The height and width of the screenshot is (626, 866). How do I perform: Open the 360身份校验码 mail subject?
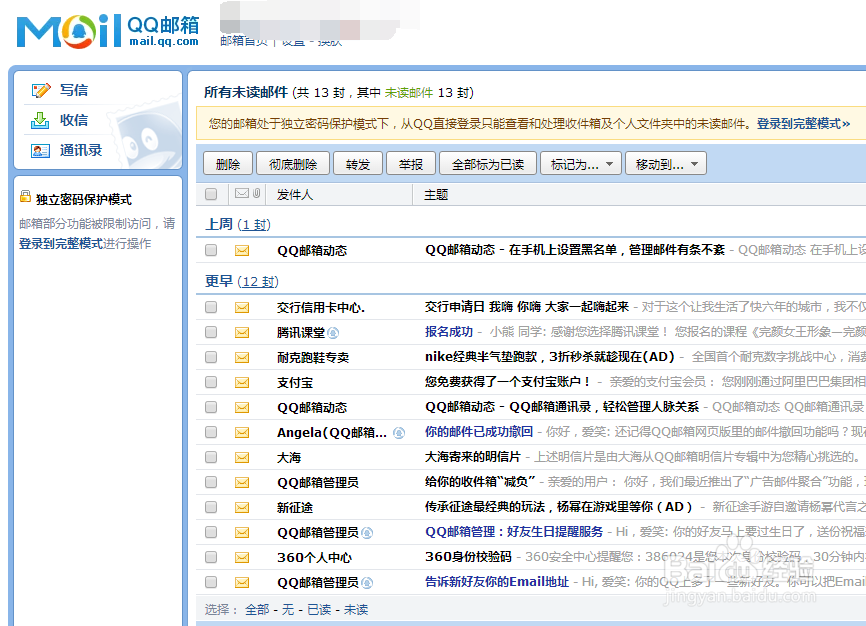[x=468, y=556]
